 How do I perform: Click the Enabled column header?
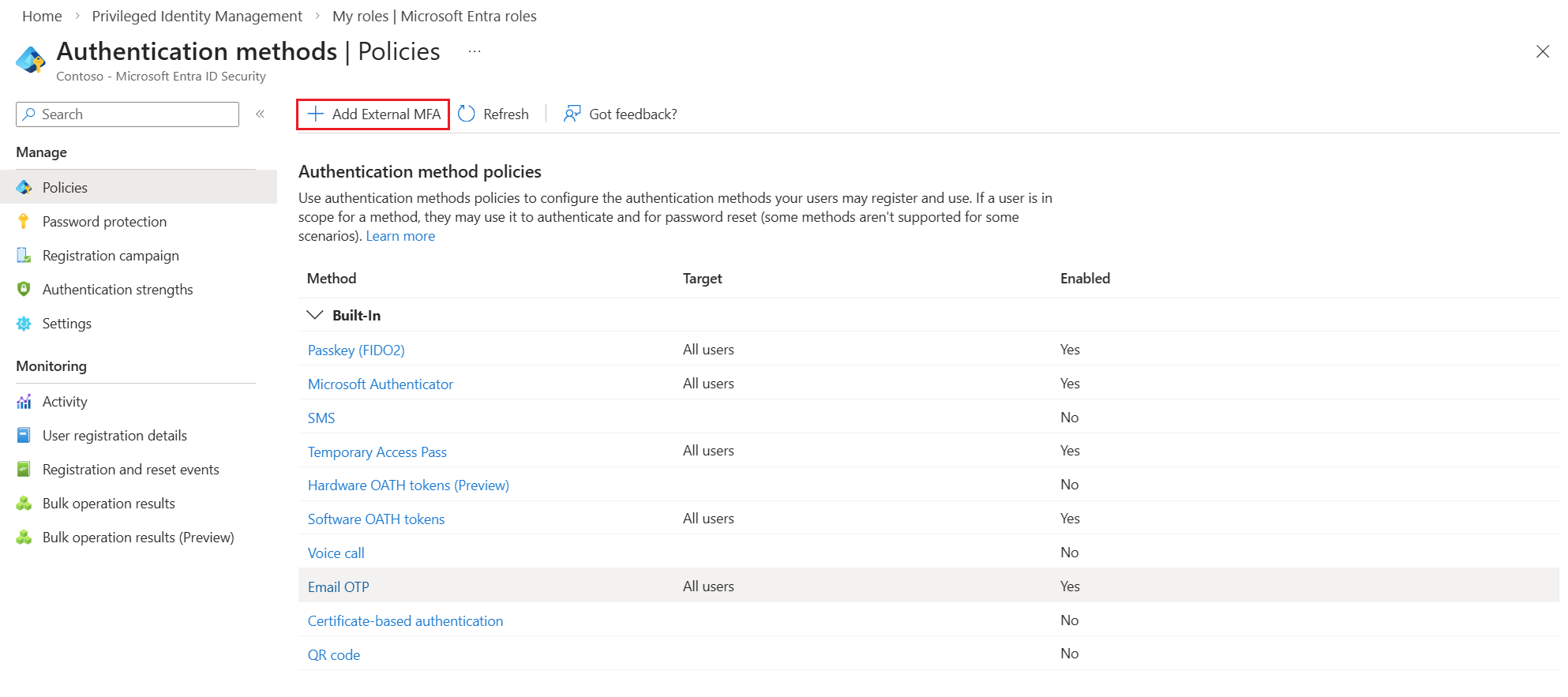(1085, 278)
